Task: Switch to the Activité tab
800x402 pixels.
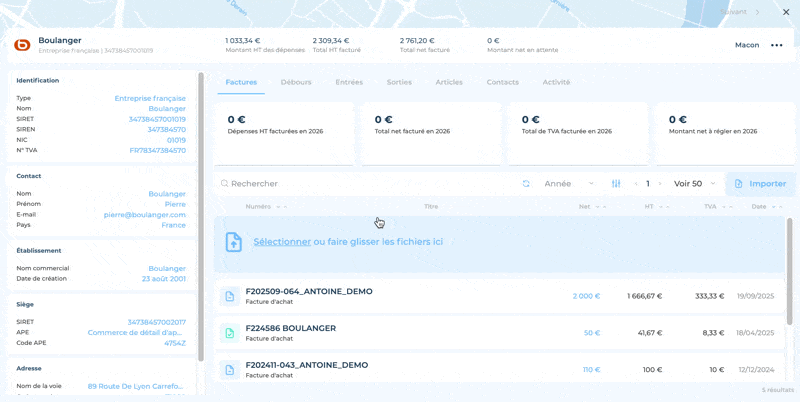Action: [x=556, y=82]
